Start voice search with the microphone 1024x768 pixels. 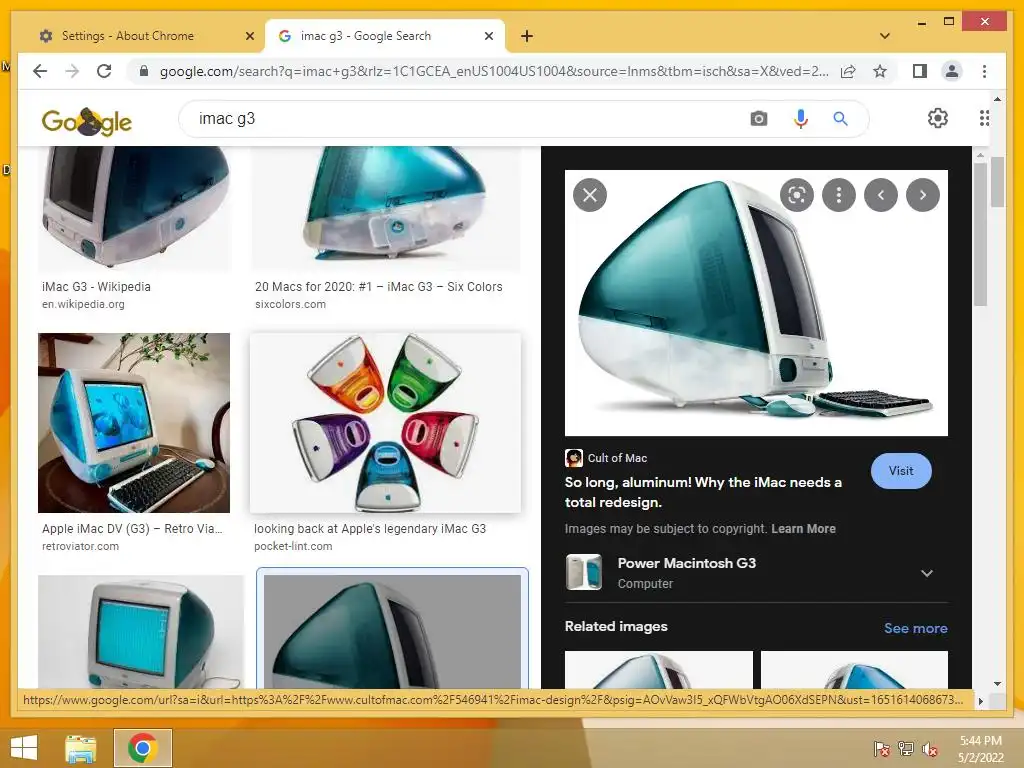pyautogui.click(x=801, y=119)
